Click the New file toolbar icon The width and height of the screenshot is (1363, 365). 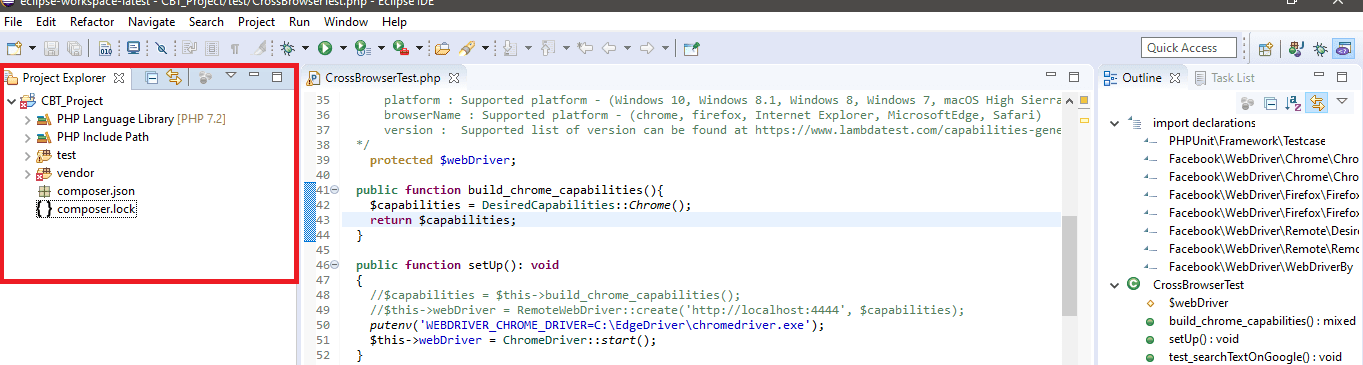click(x=14, y=47)
